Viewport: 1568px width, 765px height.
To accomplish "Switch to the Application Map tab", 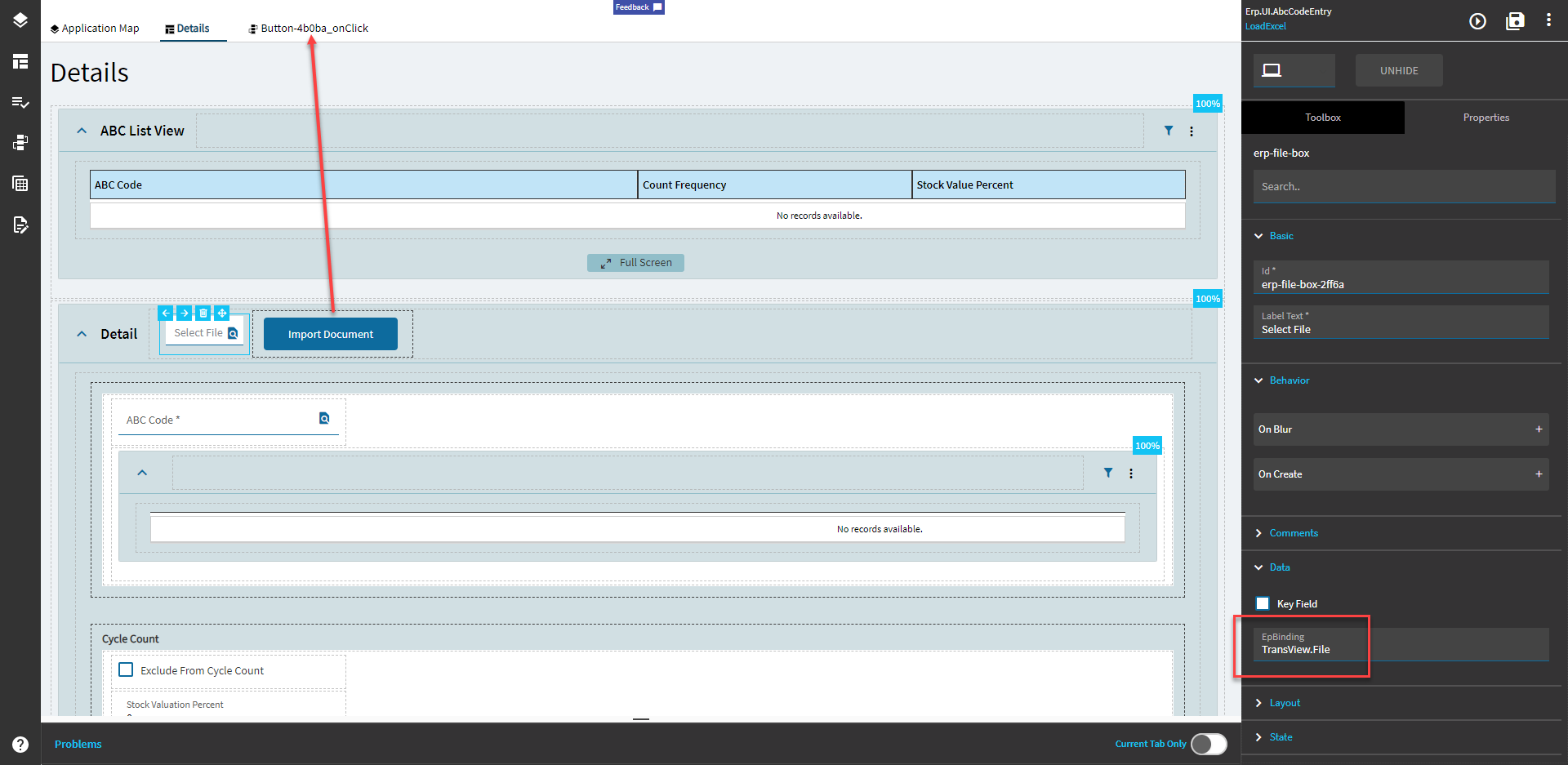I will [95, 29].
